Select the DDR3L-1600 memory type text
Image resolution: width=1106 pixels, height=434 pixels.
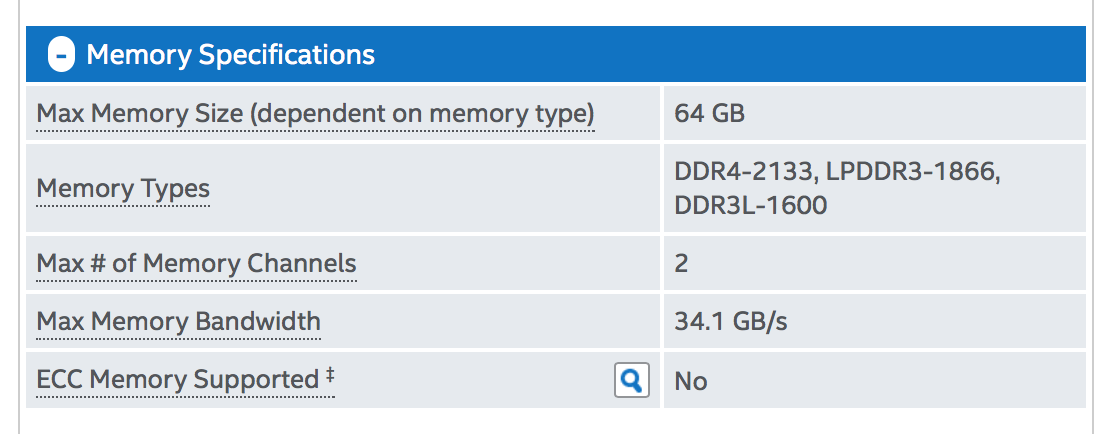750,205
